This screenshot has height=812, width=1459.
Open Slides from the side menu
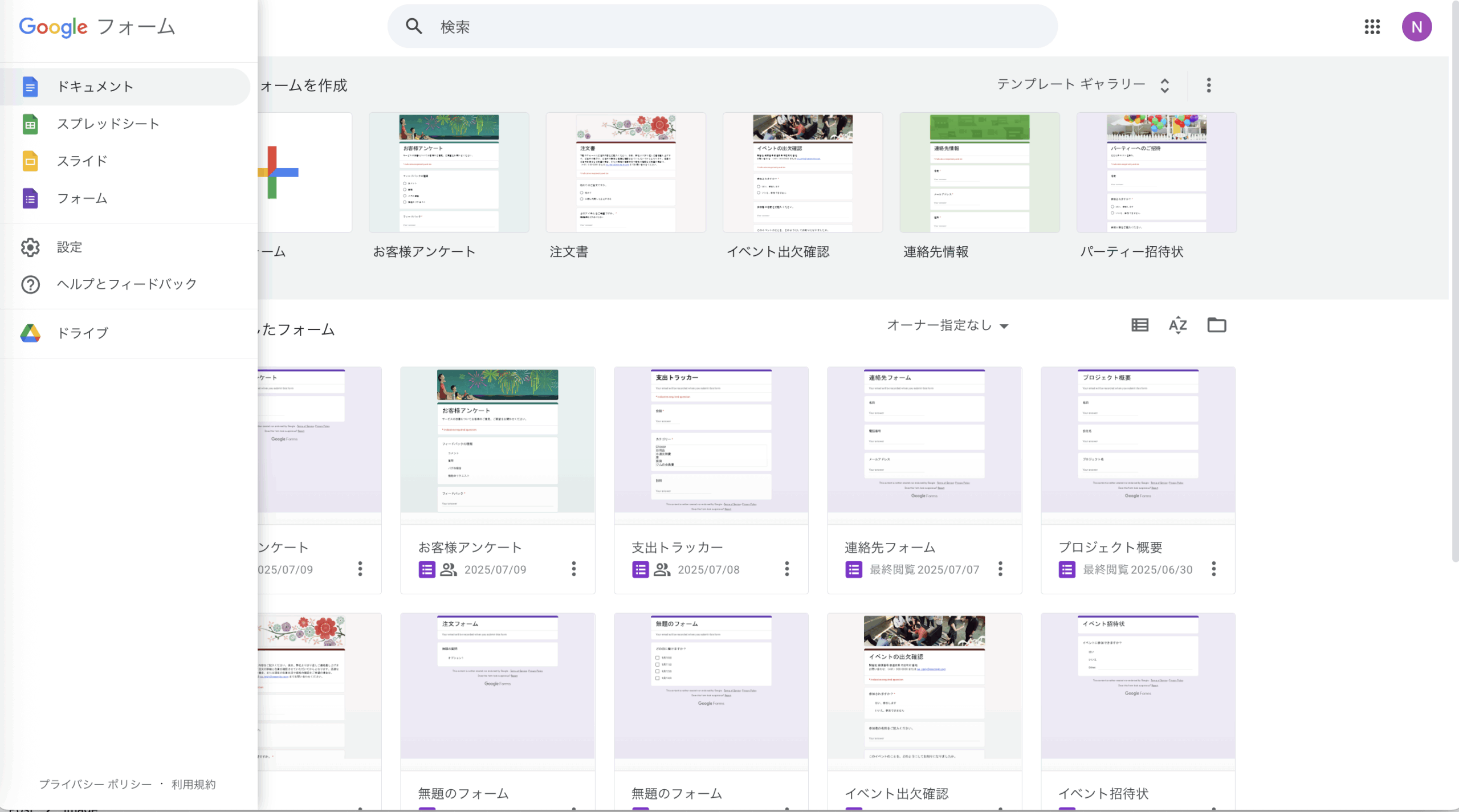[125, 161]
